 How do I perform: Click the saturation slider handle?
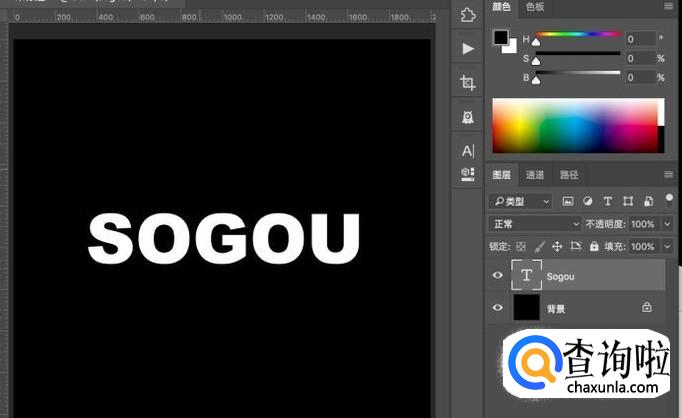[536, 61]
